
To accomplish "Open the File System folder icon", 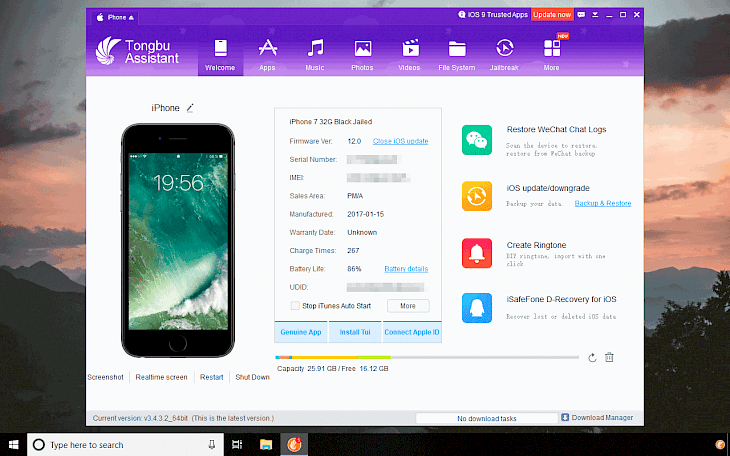I will click(457, 49).
